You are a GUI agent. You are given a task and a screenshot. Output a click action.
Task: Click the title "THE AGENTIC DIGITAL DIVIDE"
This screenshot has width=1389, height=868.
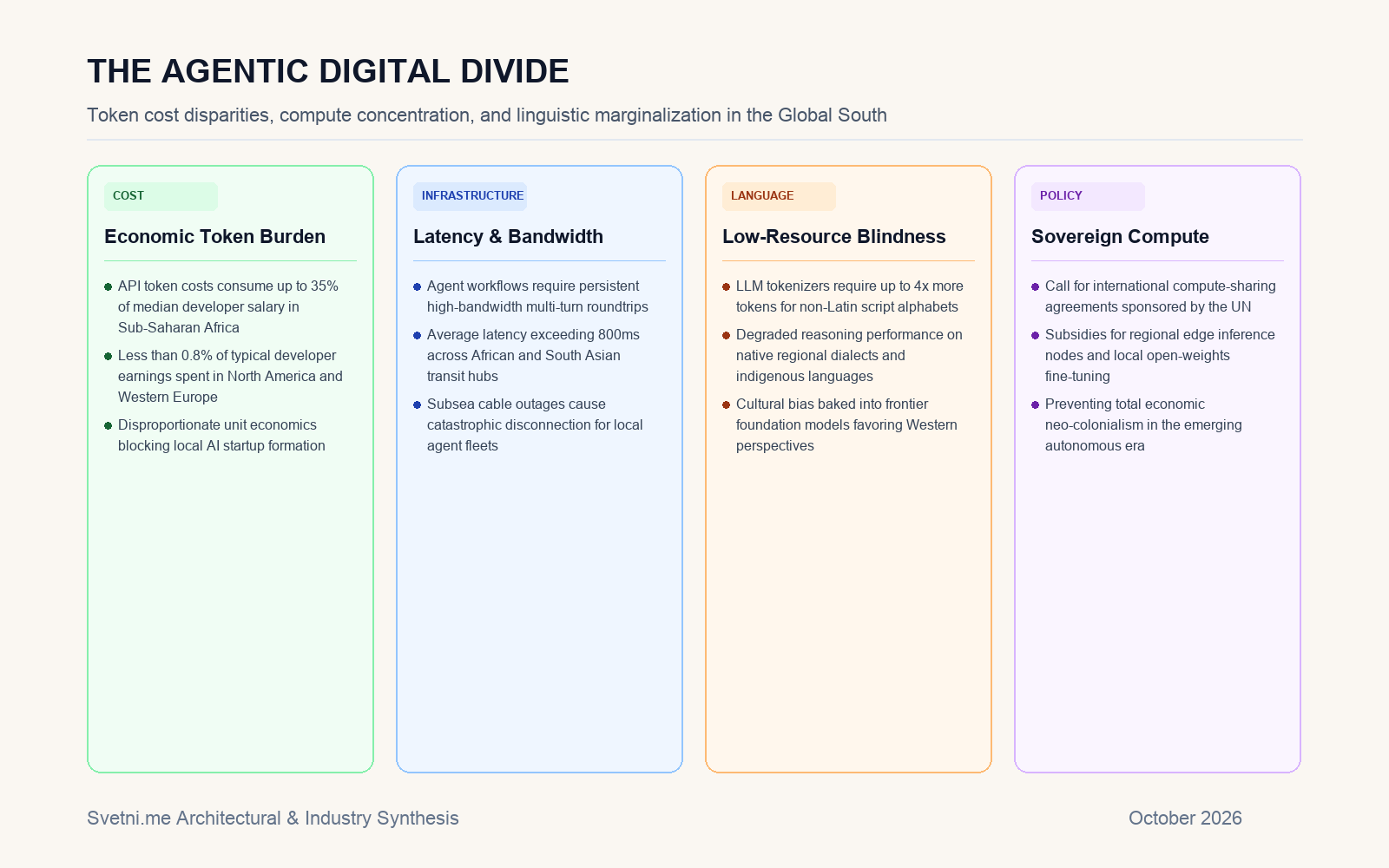tap(328, 71)
